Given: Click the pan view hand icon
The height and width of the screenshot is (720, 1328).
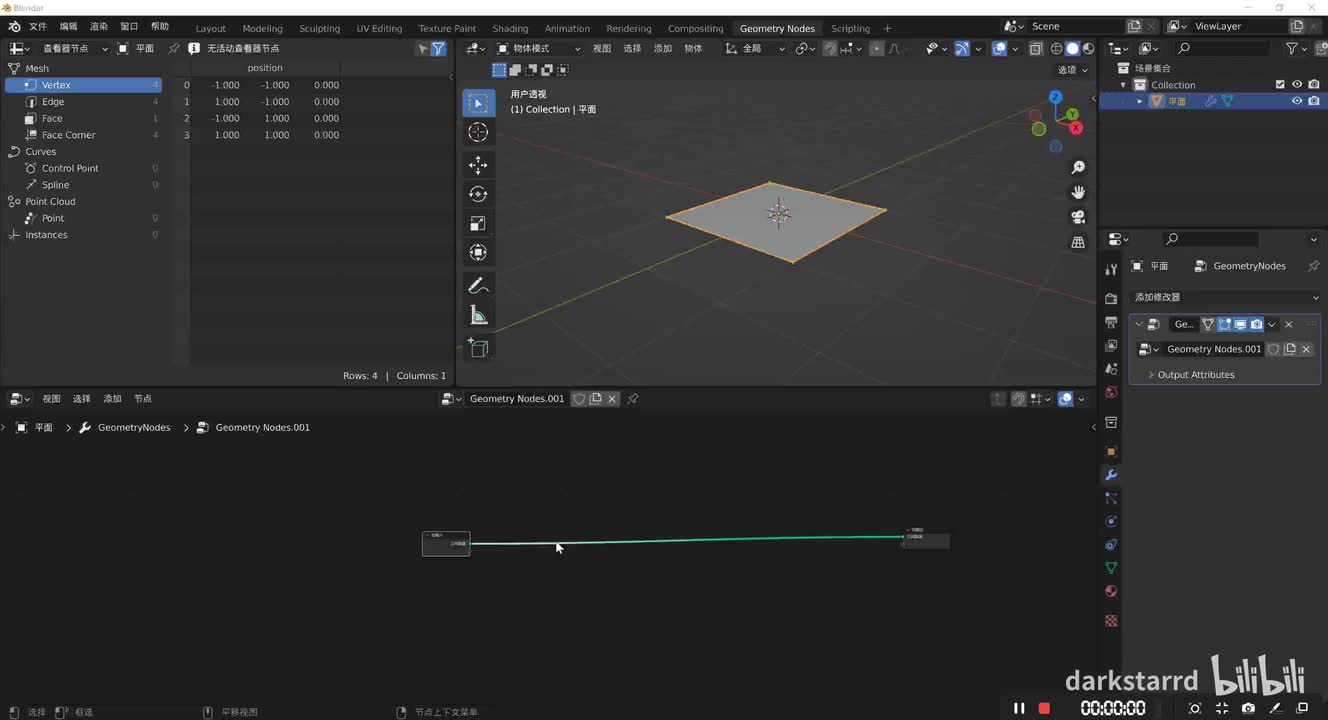Looking at the screenshot, I should coord(1078,192).
